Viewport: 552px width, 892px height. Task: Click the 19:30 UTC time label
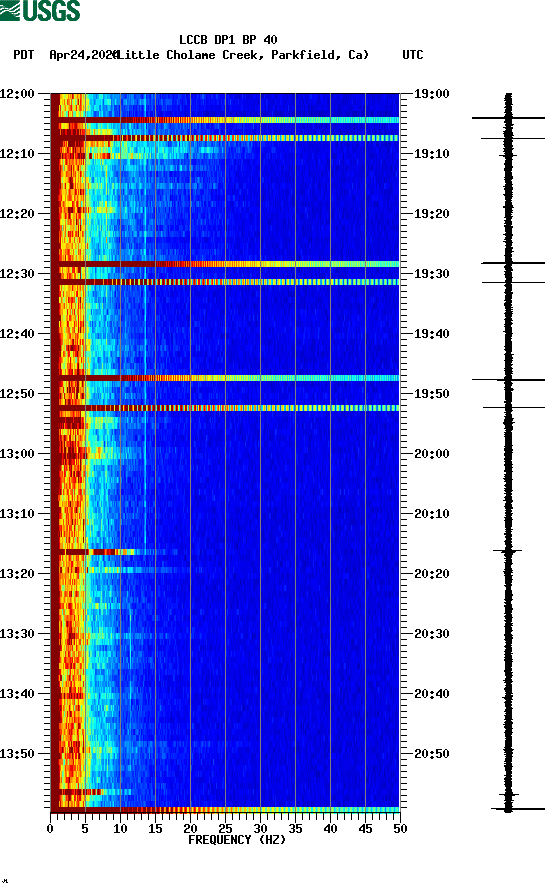432,274
